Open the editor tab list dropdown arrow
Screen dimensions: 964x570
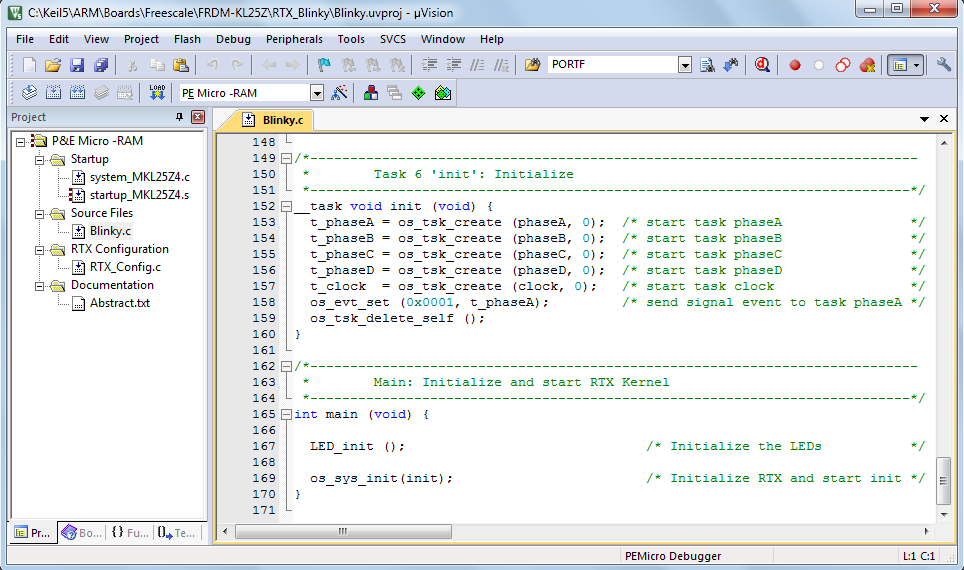pyautogui.click(x=924, y=119)
